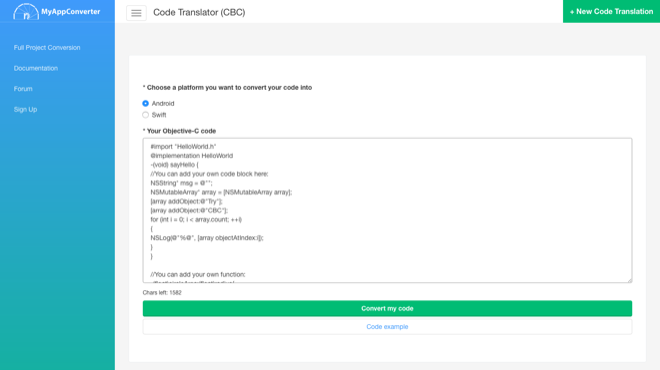Click the '-(void) sayHello {' code line
Image resolution: width=660 pixels, height=370 pixels.
coord(174,165)
